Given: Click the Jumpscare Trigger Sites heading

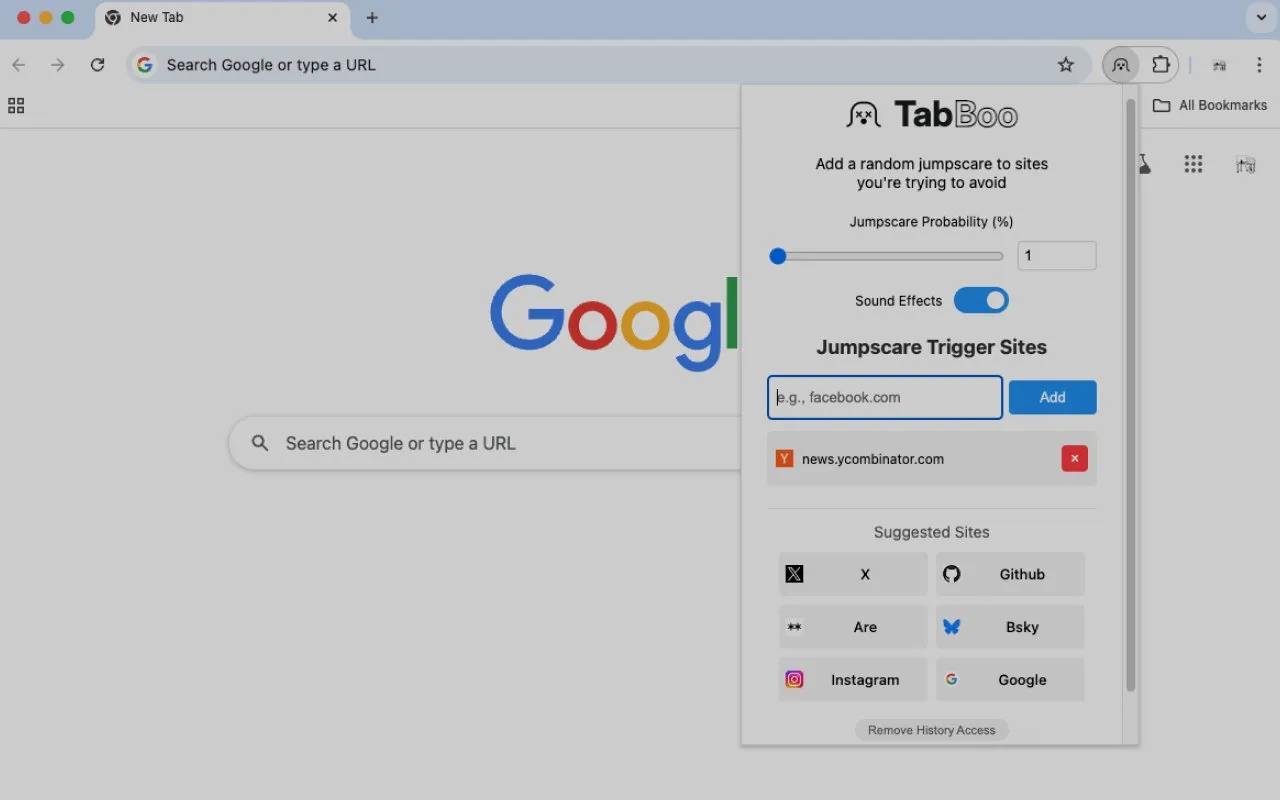Looking at the screenshot, I should (x=932, y=347).
